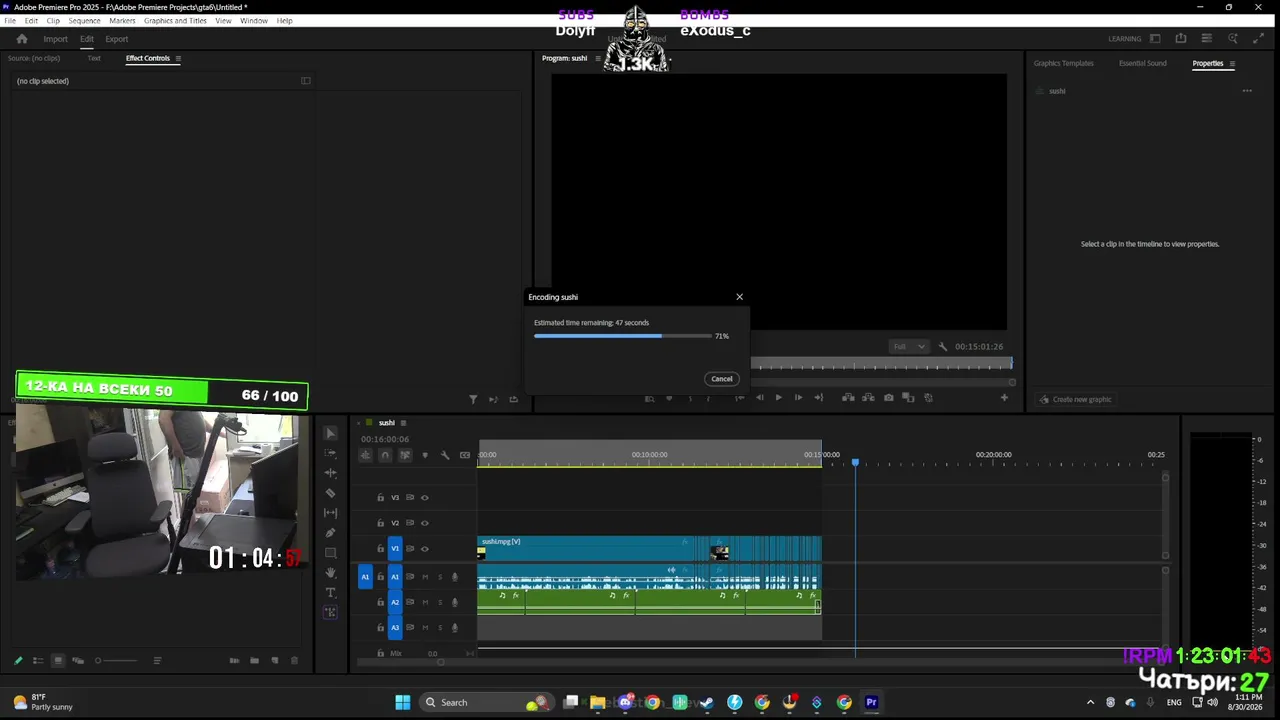1280x720 pixels.
Task: Toggle V2 track output eye
Action: (x=424, y=523)
